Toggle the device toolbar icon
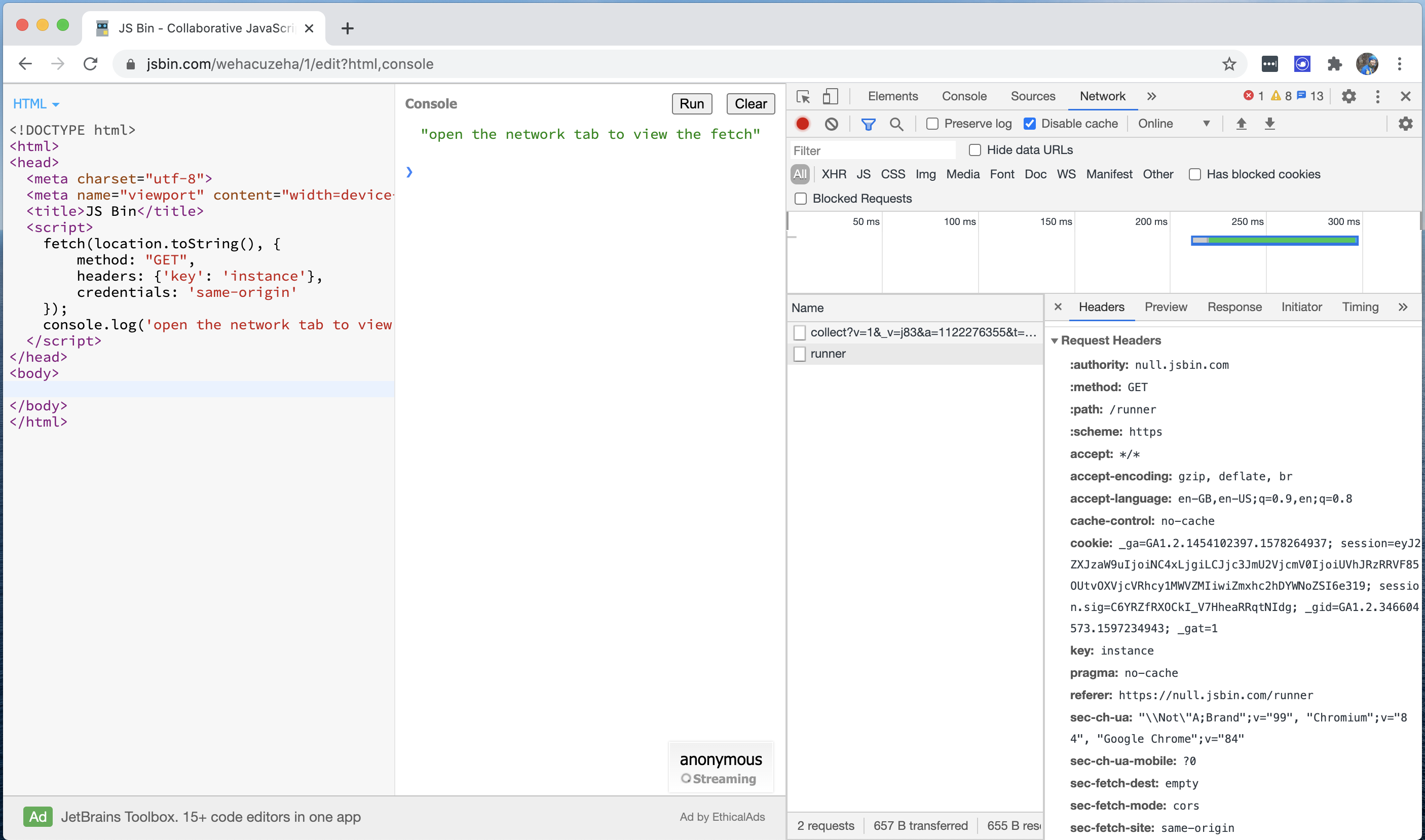Image resolution: width=1425 pixels, height=840 pixels. tap(830, 96)
